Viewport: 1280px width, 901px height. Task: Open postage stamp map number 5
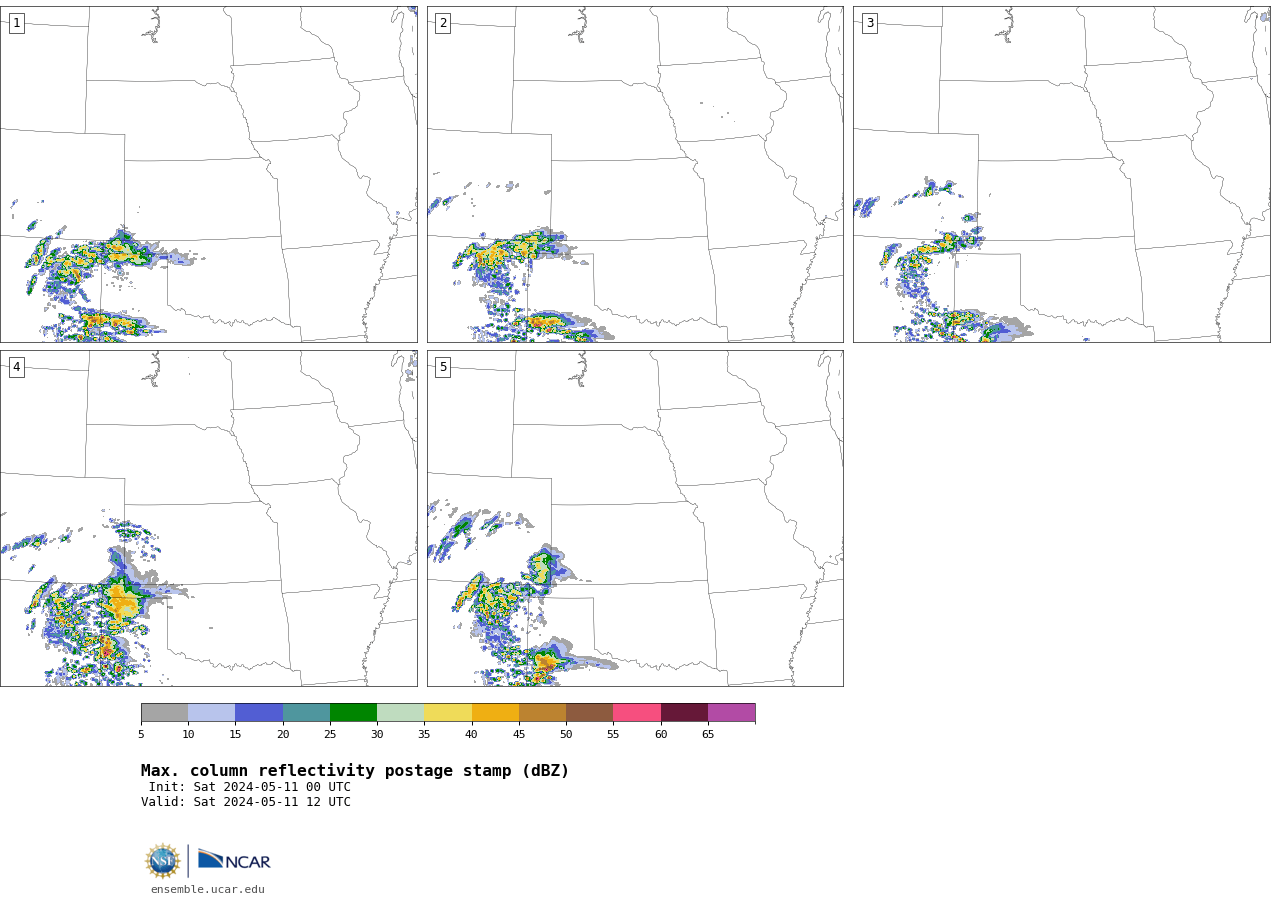635,518
